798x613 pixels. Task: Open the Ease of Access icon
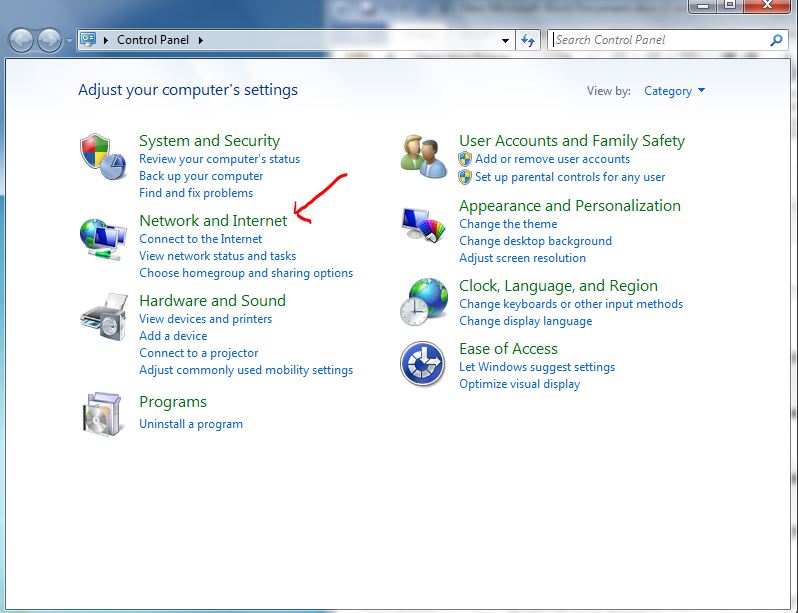click(x=422, y=364)
